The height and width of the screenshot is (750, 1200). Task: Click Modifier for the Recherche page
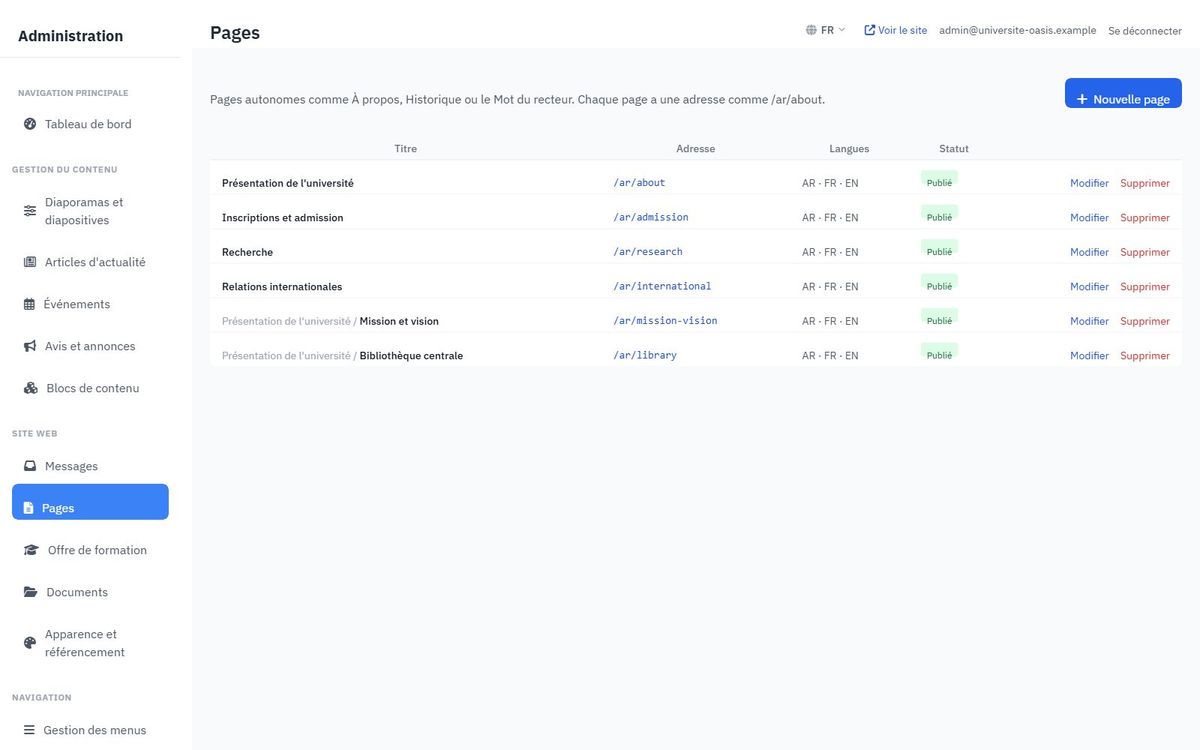pos(1089,252)
